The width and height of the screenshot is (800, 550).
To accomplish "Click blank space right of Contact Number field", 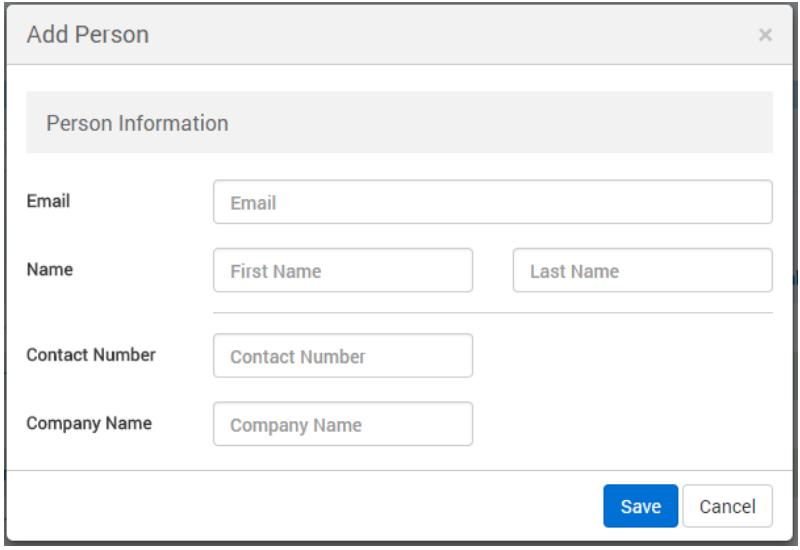I will [620, 356].
